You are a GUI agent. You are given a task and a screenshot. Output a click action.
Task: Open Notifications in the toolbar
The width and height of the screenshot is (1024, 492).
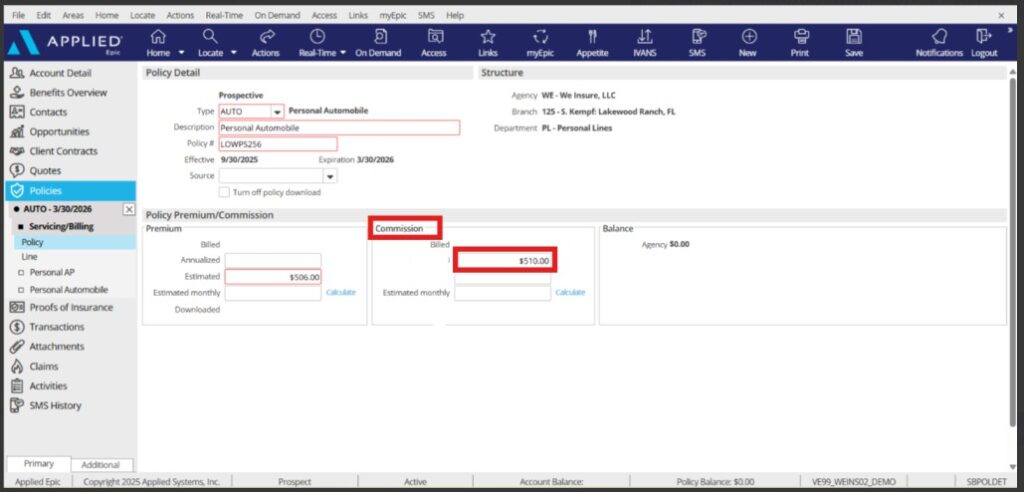[939, 41]
